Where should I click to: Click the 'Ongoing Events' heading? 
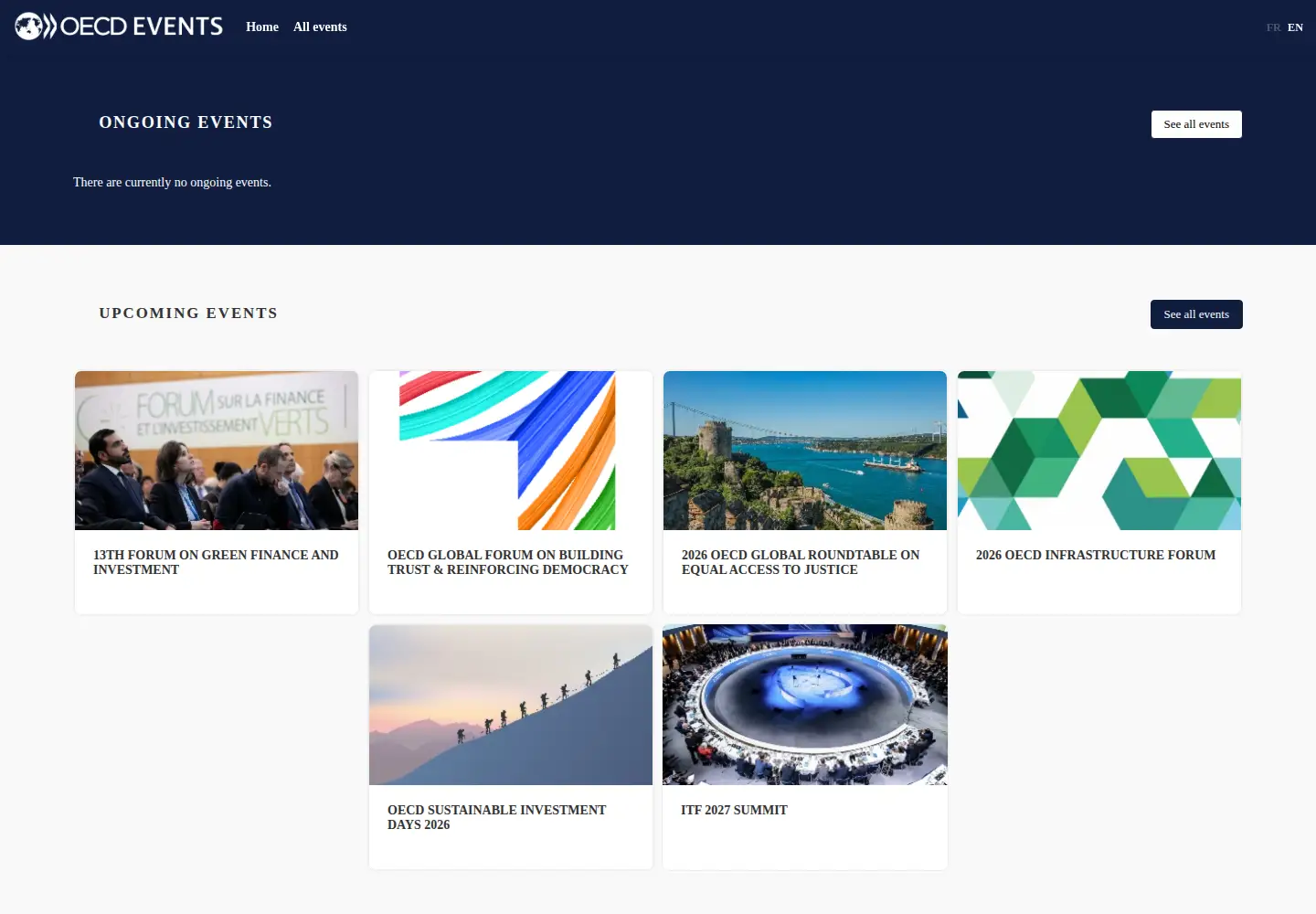186,122
